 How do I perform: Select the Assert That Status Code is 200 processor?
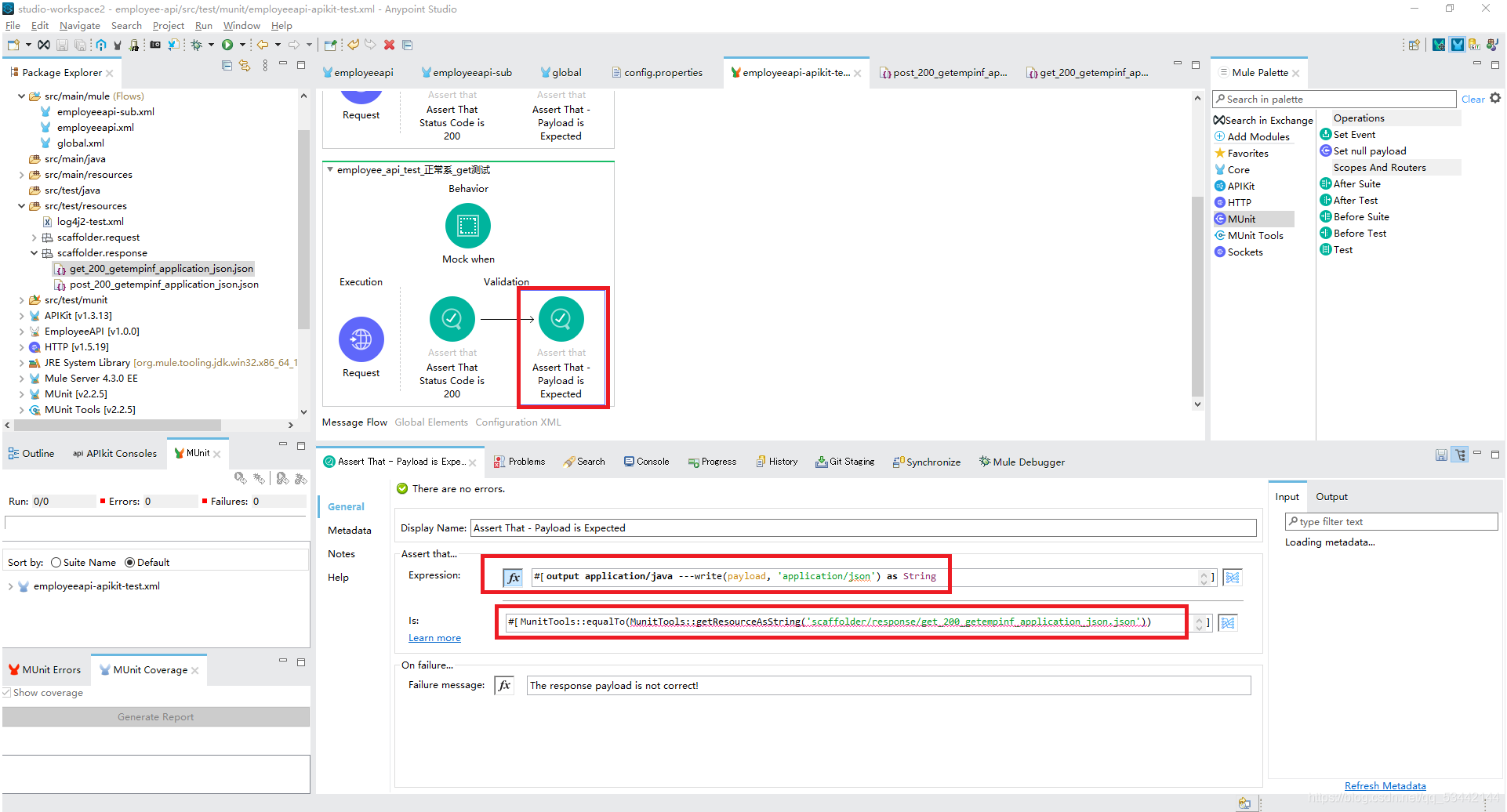pos(452,319)
